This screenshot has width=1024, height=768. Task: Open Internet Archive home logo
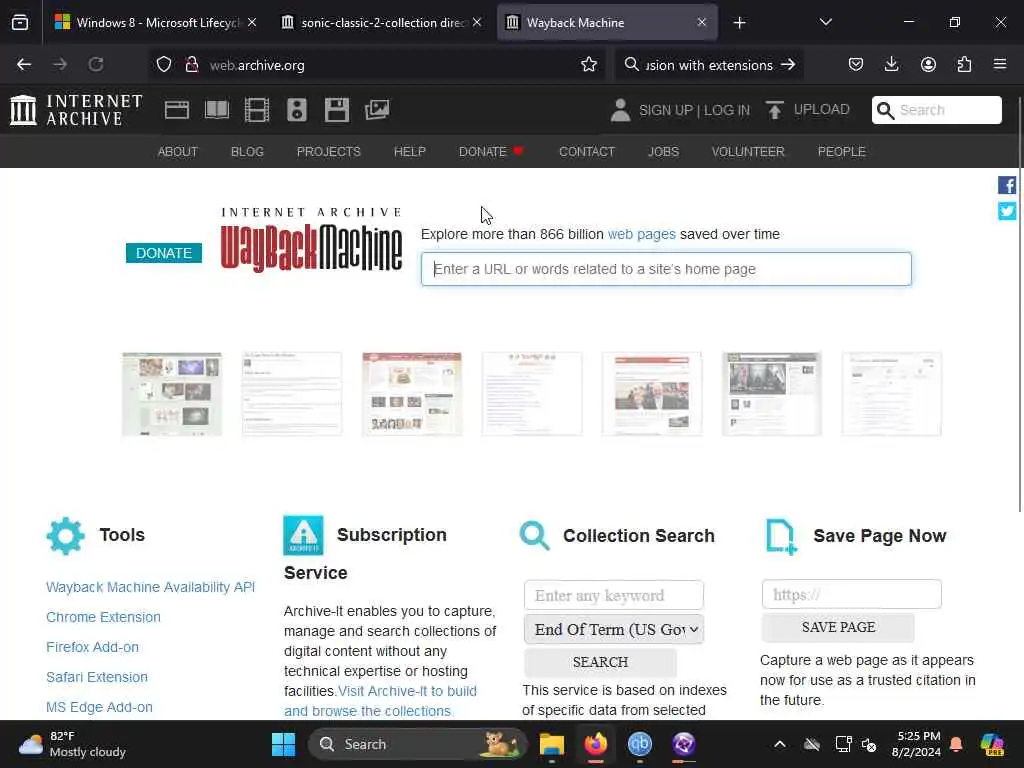pyautogui.click(x=76, y=110)
